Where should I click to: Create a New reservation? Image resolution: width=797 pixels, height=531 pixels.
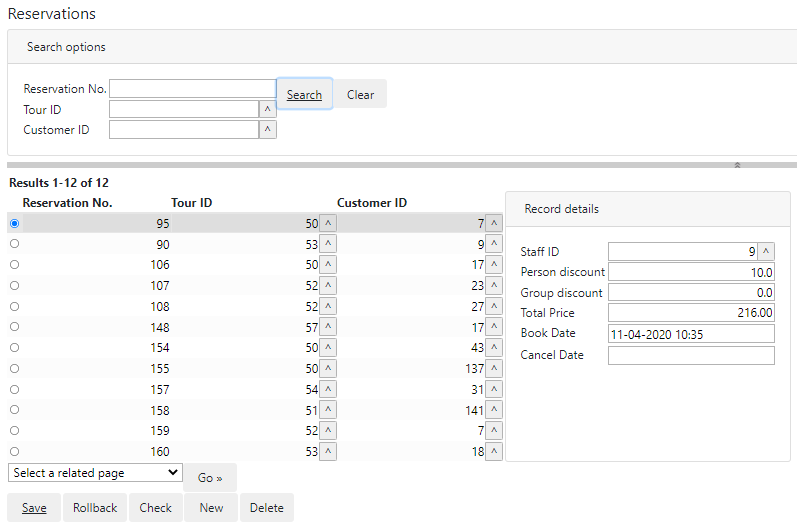211,508
